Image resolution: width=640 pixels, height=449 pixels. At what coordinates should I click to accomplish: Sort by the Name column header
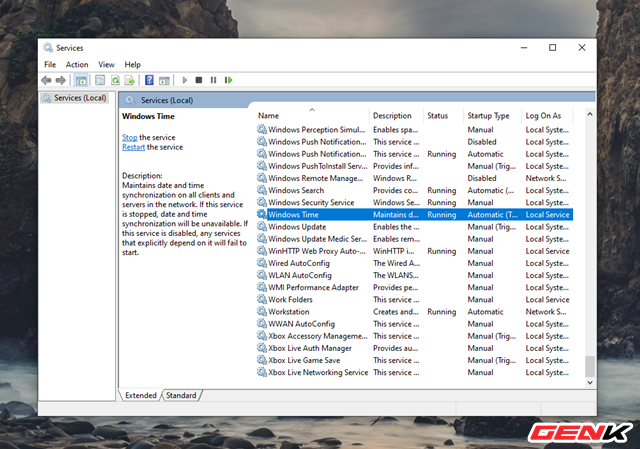pyautogui.click(x=312, y=116)
